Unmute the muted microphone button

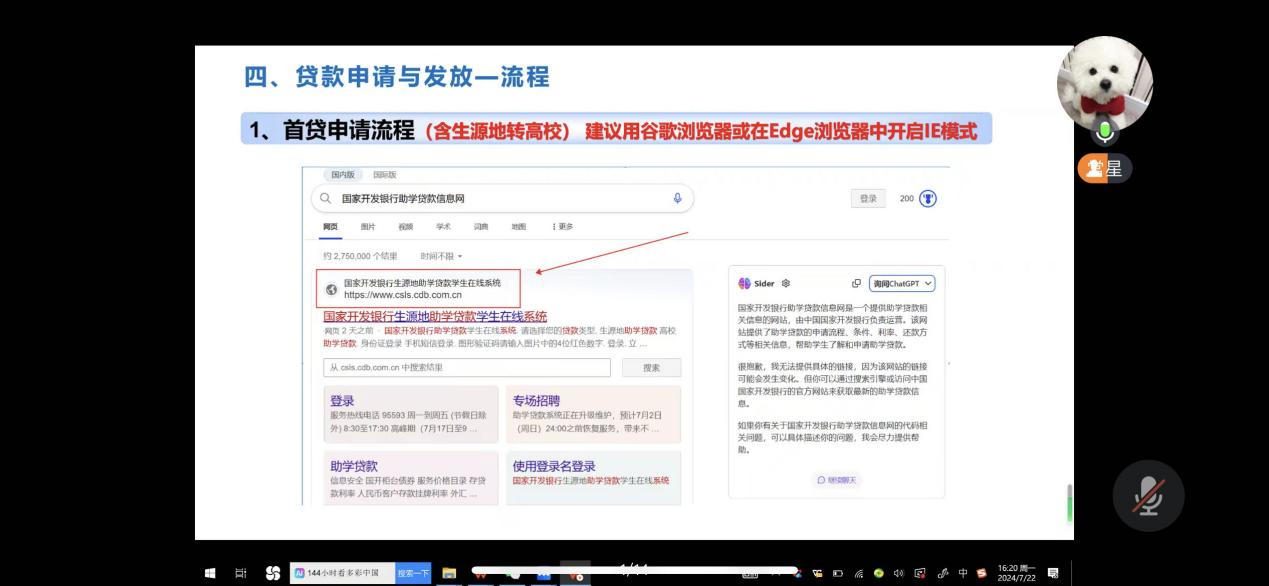coord(1148,496)
